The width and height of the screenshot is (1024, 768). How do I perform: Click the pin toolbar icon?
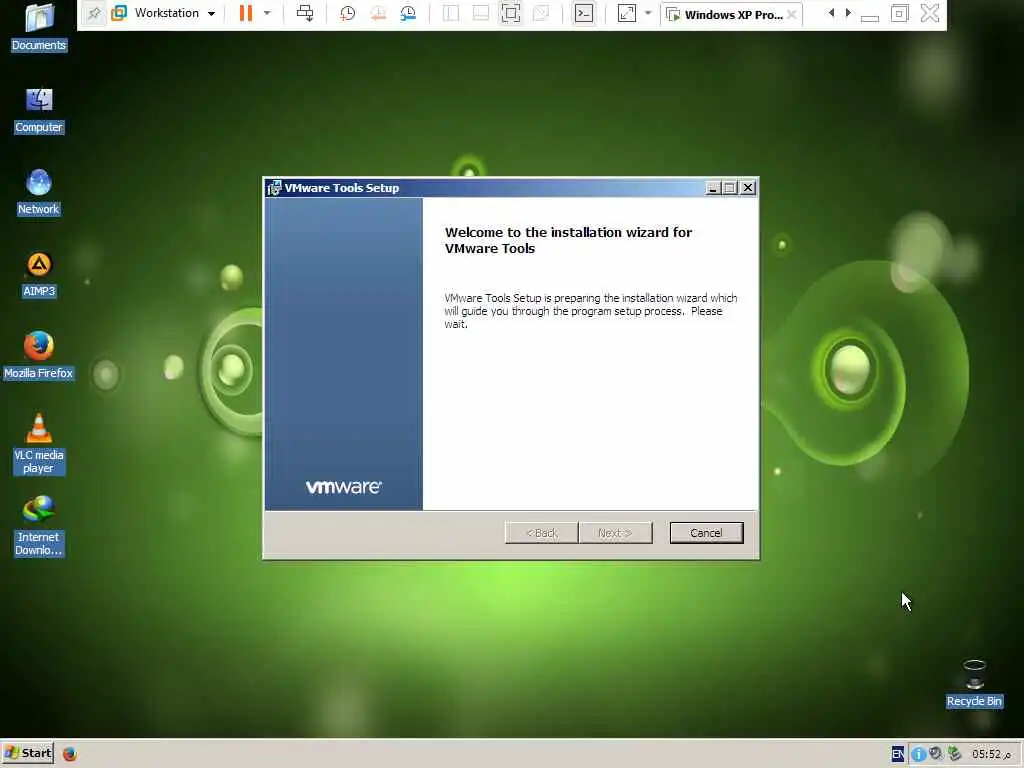[94, 13]
